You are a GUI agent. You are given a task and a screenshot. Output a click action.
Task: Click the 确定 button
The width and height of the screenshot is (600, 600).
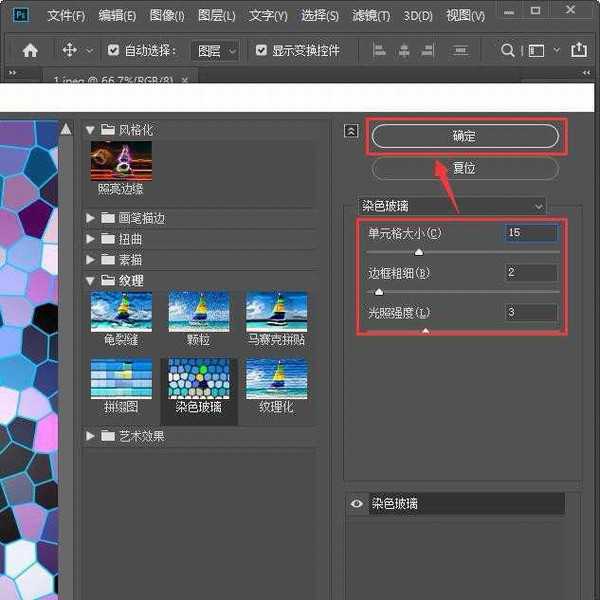point(463,136)
